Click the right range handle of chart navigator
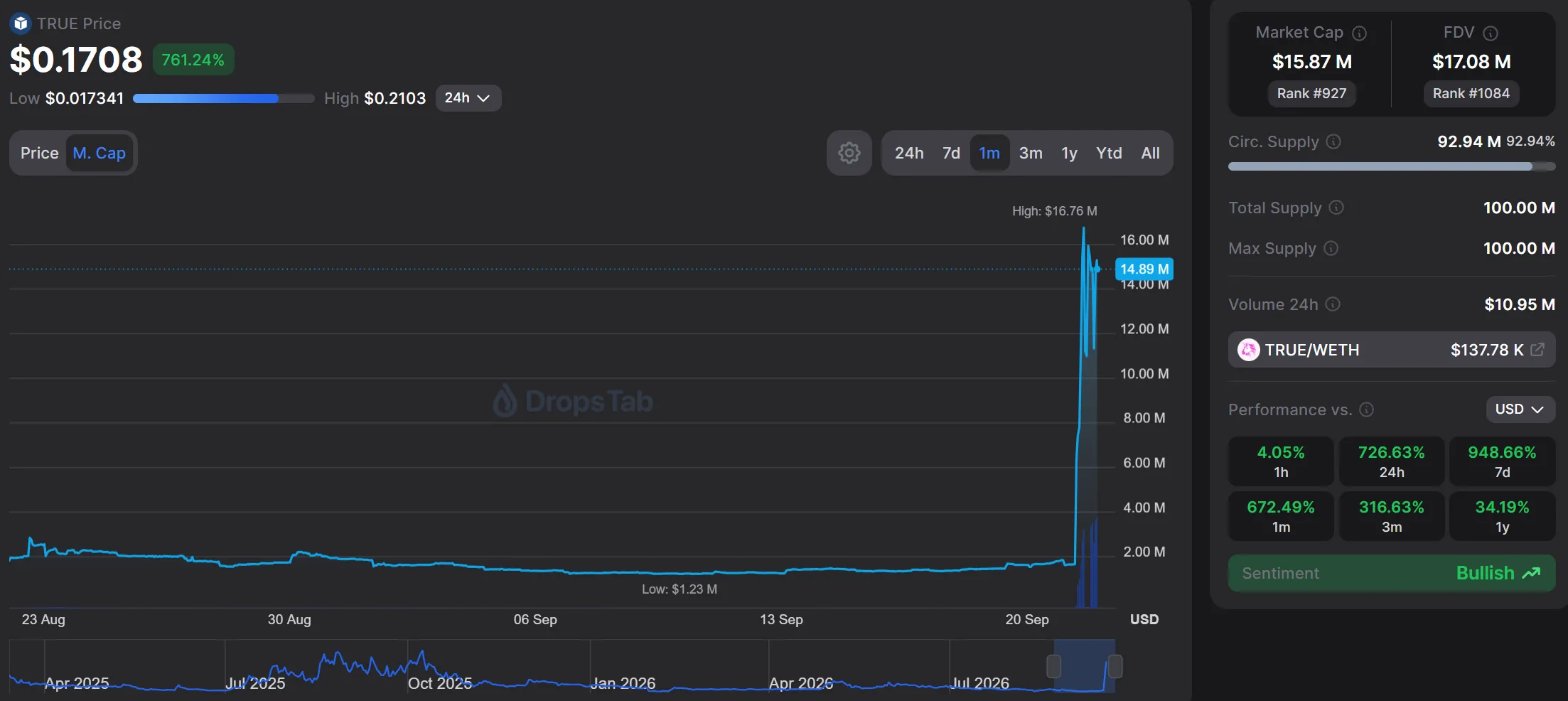This screenshot has width=1568, height=701. click(x=1115, y=666)
